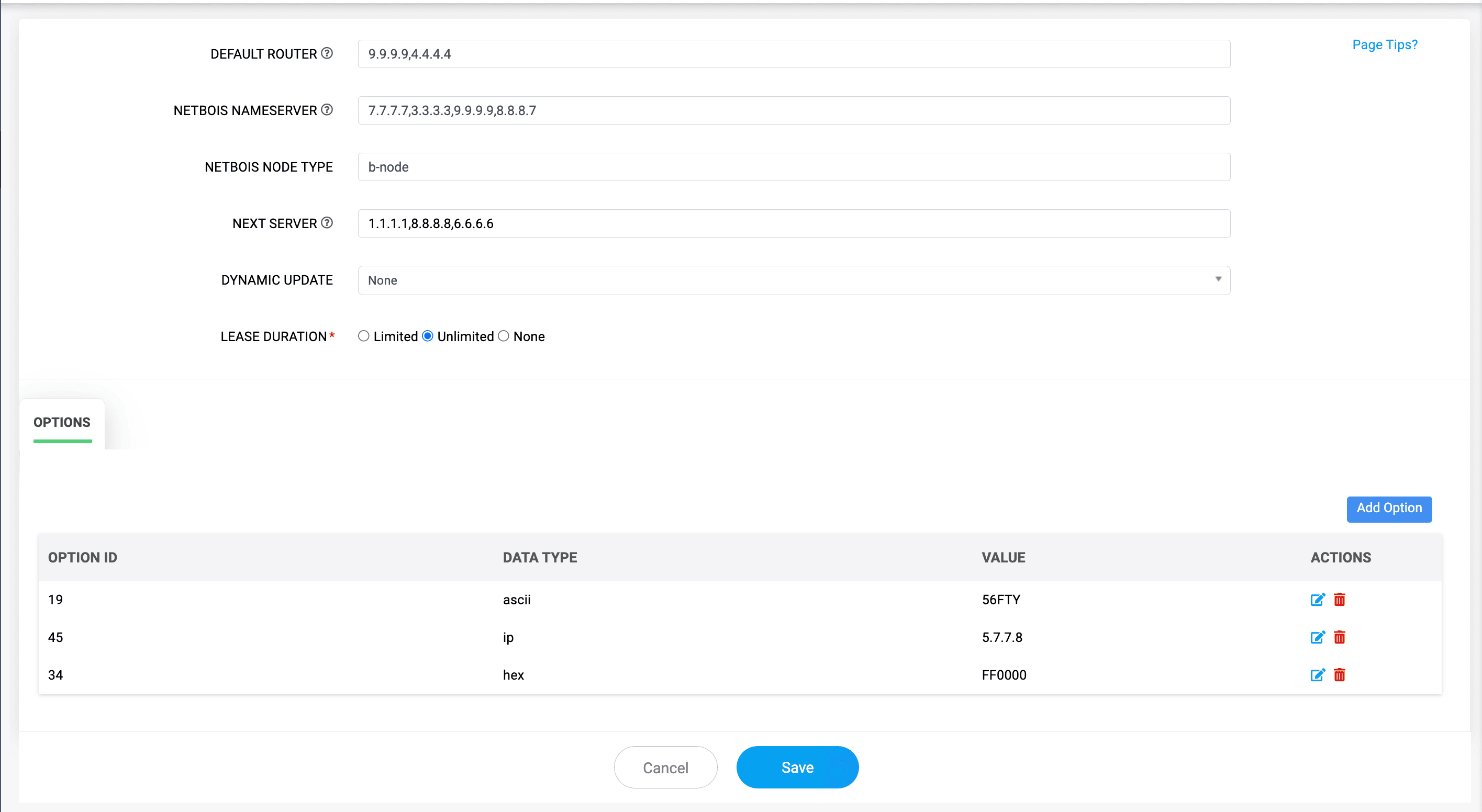Select Unlimited lease duration
The image size is (1482, 812).
[428, 336]
